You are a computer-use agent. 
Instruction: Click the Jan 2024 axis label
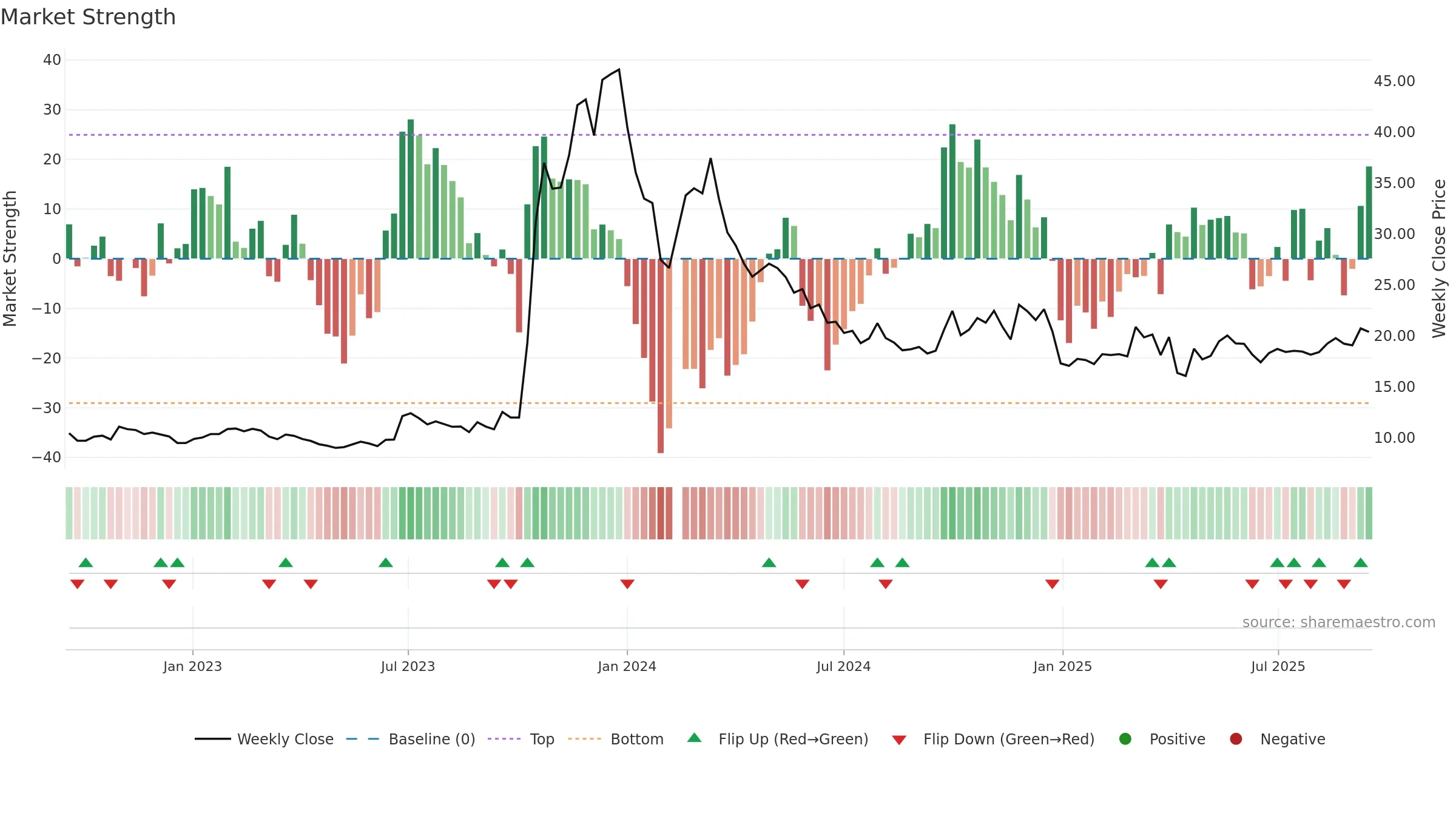(x=627, y=666)
